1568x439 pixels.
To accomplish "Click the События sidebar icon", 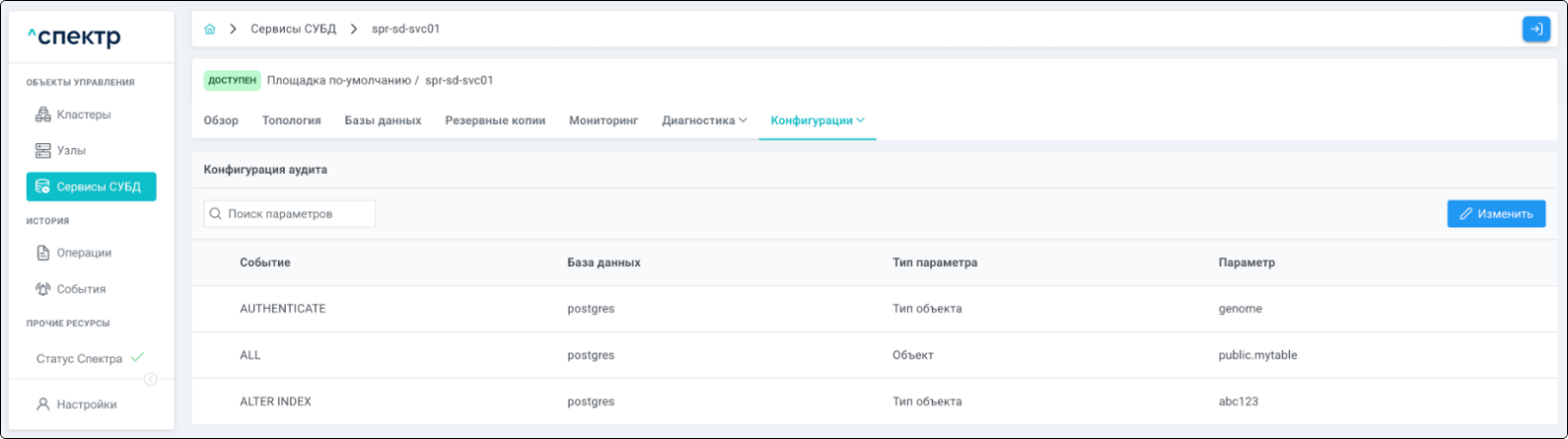I will [x=43, y=289].
